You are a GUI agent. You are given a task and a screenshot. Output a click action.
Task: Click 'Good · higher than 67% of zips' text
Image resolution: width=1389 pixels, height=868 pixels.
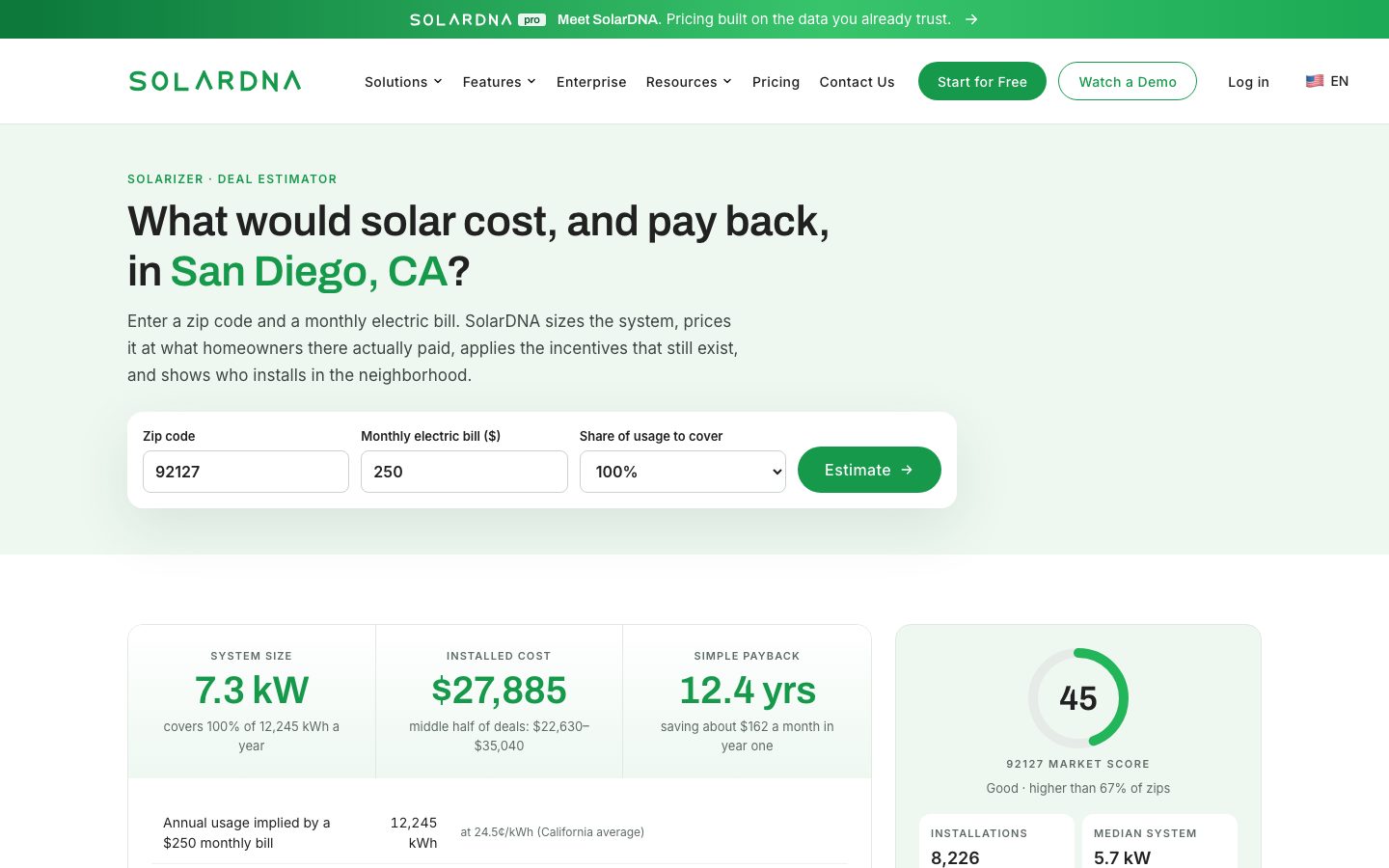1078,788
